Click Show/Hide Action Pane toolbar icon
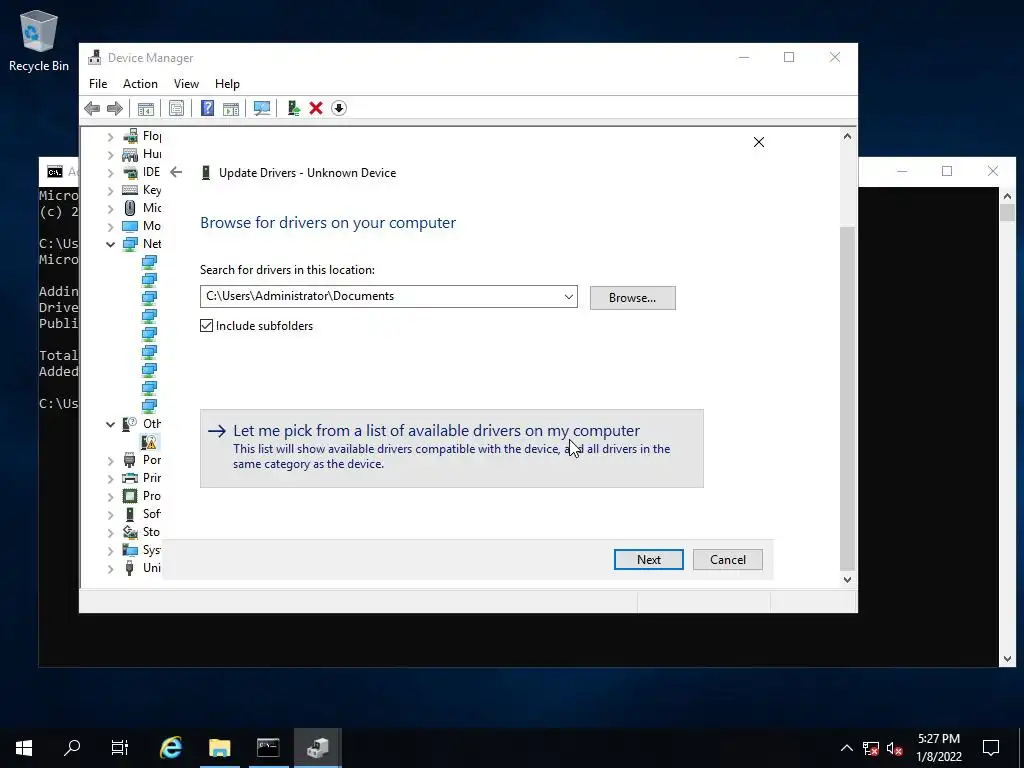Screen dimensions: 1024x768 point(231,108)
